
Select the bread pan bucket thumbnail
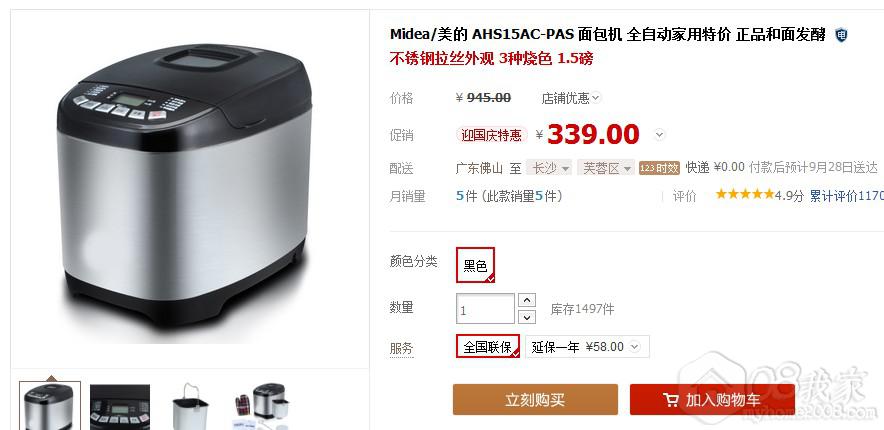[189, 407]
